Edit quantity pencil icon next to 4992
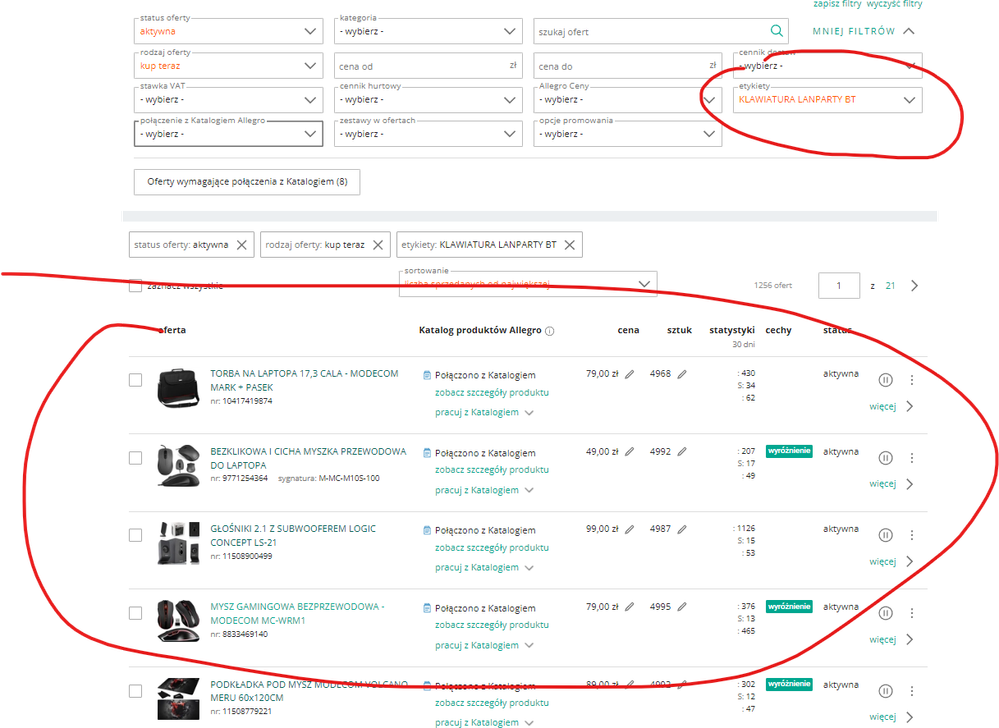Image resolution: width=999 pixels, height=728 pixels. [x=682, y=452]
